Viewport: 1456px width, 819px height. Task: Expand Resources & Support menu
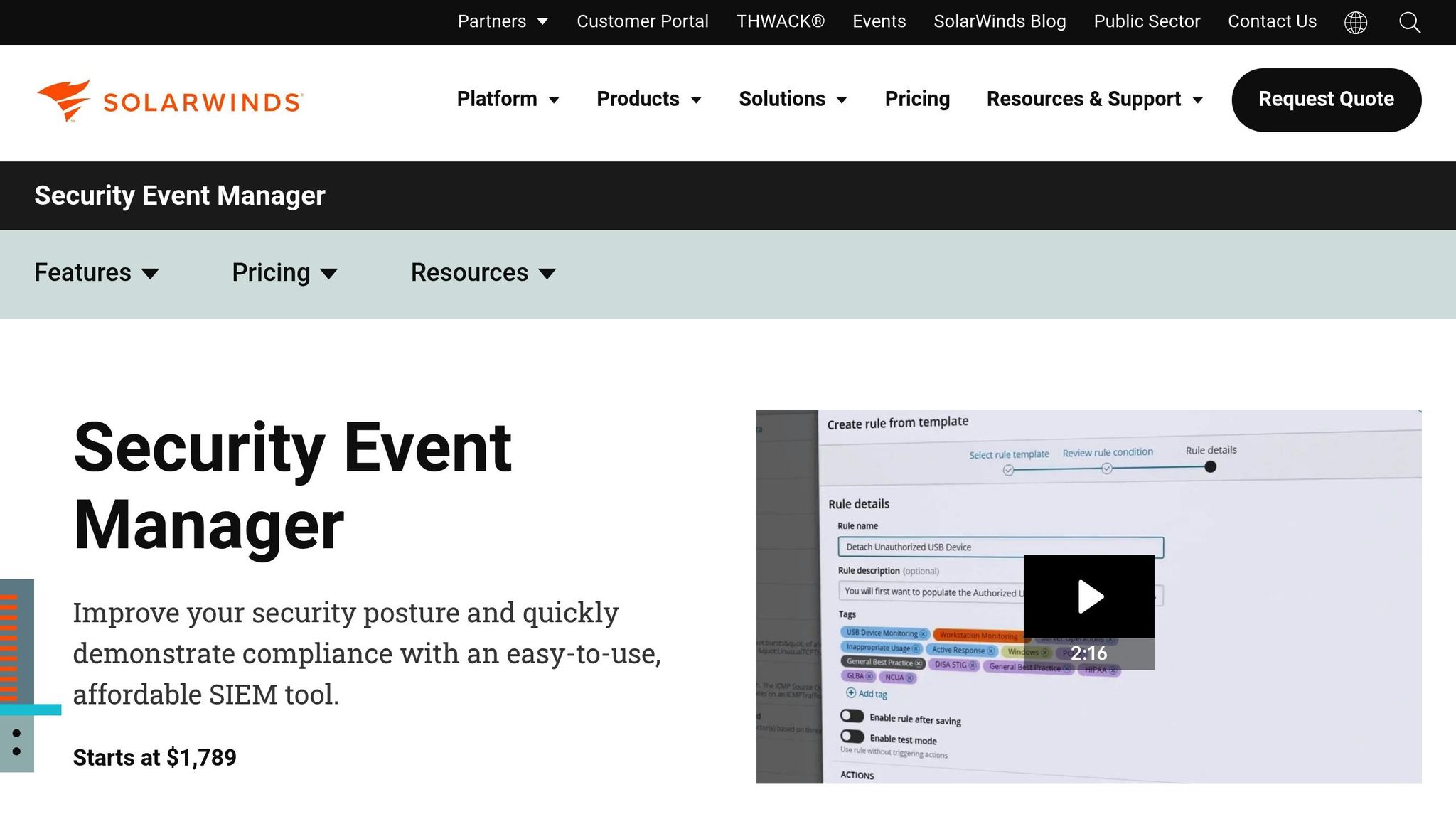coord(1095,99)
